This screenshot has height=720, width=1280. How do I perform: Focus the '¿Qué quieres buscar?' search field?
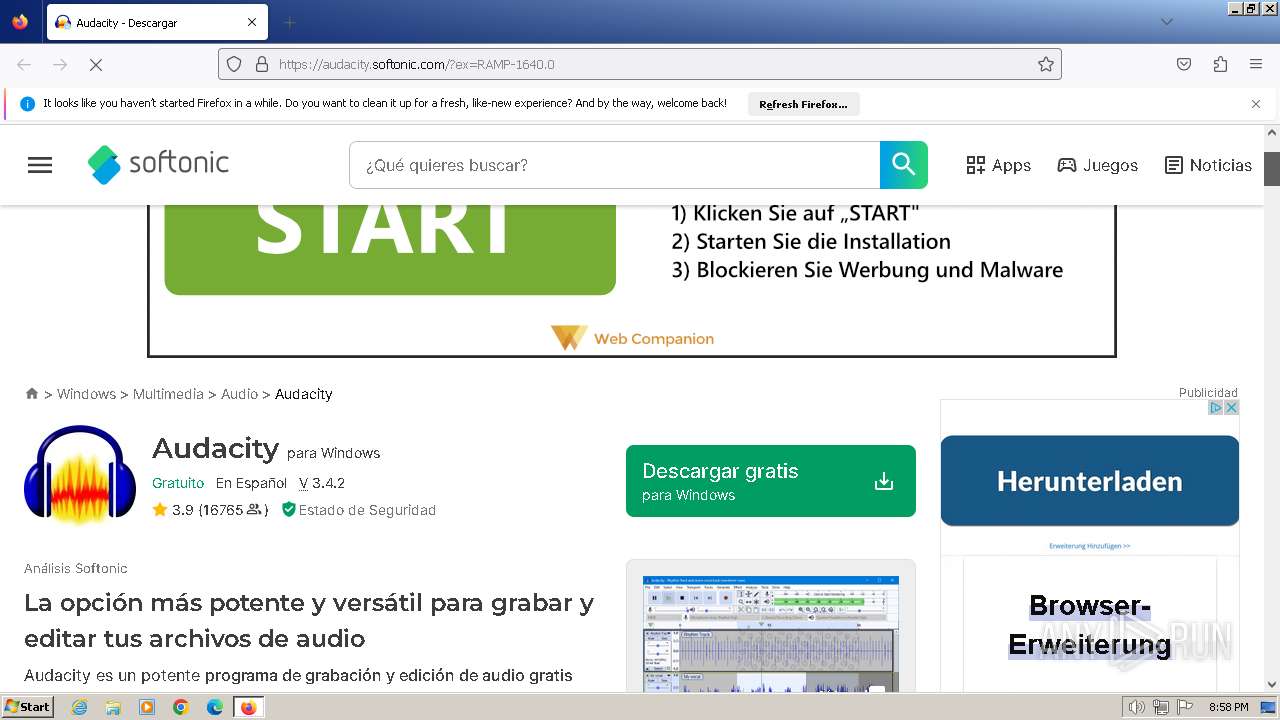point(614,165)
